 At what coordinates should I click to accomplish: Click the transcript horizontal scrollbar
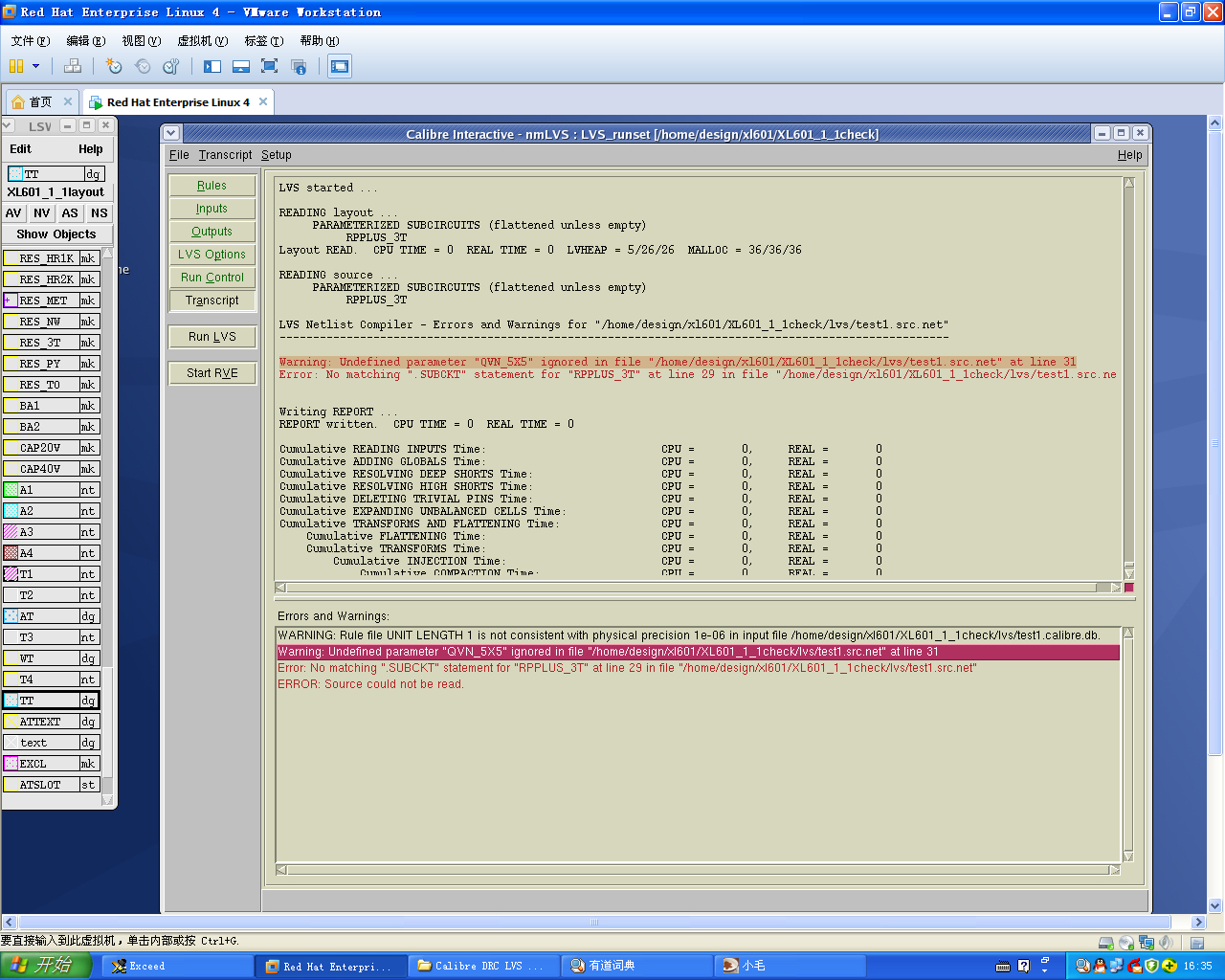pyautogui.click(x=698, y=588)
